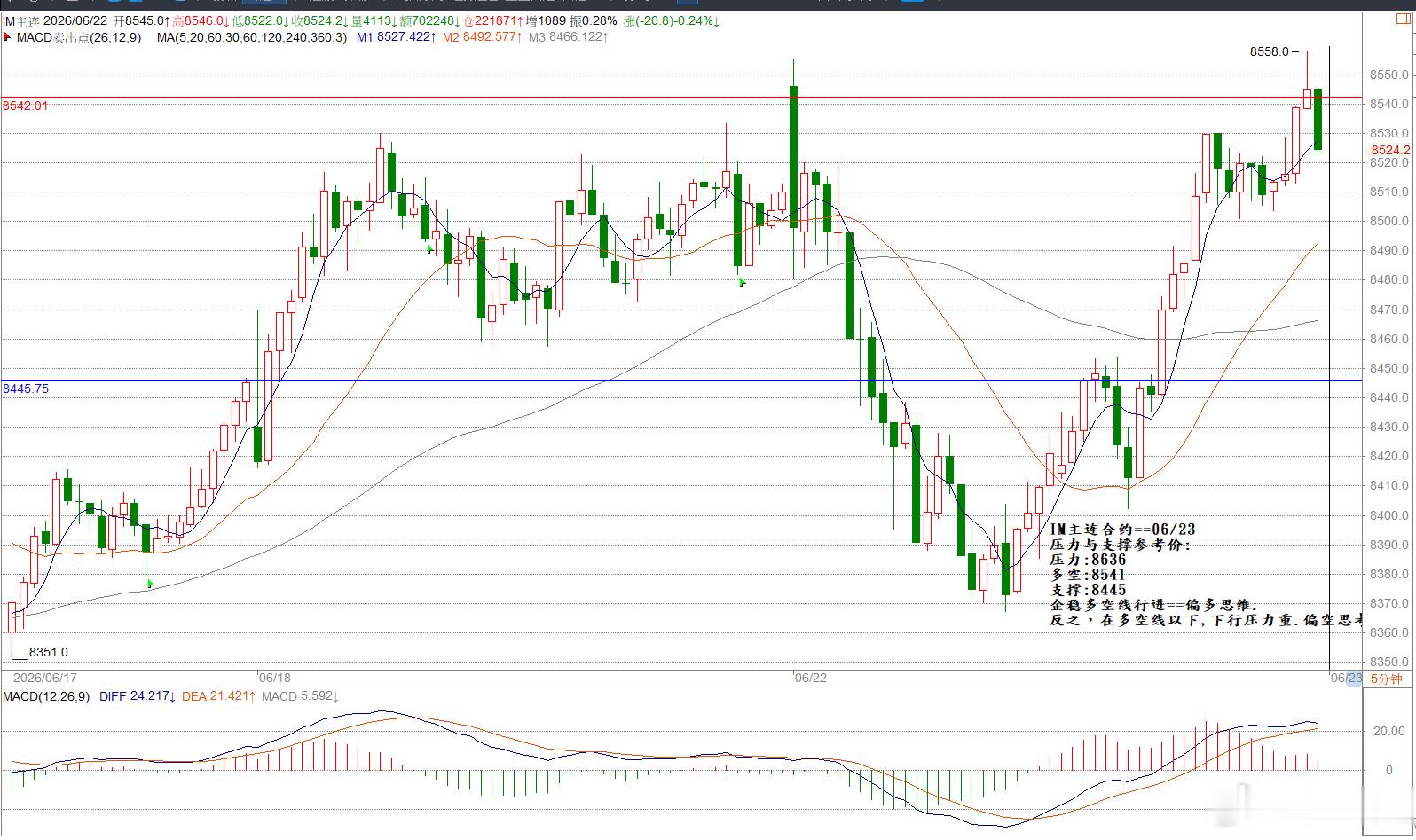Click the 06/18 date marker on time axis

[275, 678]
